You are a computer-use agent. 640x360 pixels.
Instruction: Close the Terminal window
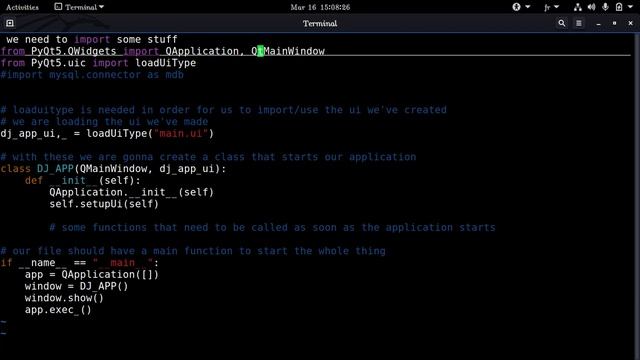[630, 23]
